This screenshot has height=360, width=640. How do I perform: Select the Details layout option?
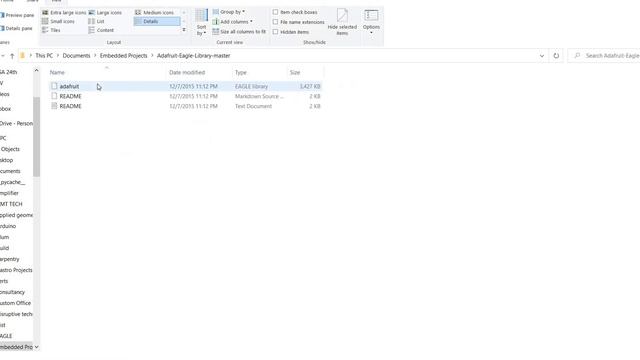click(x=157, y=21)
